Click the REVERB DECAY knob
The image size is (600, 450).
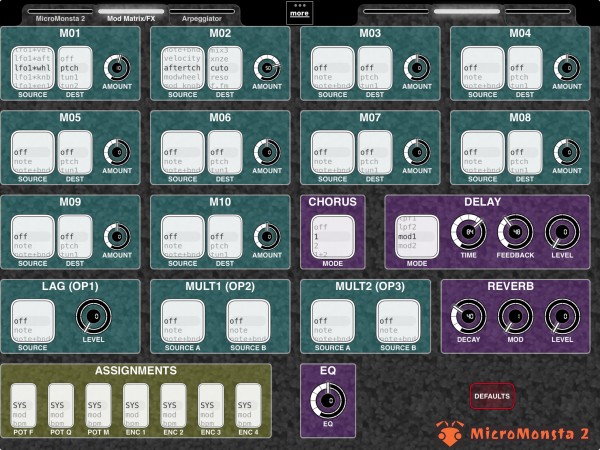pos(468,316)
